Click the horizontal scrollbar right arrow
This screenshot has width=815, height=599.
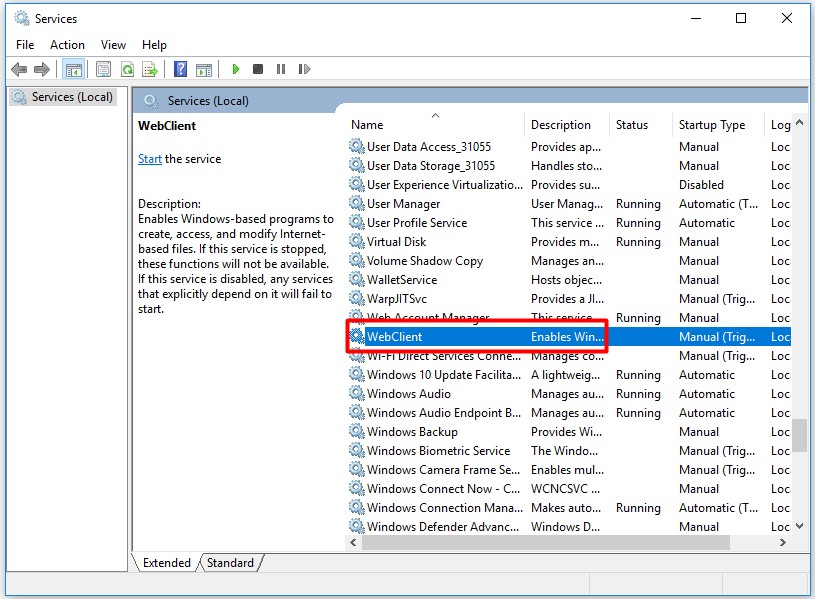pos(783,542)
